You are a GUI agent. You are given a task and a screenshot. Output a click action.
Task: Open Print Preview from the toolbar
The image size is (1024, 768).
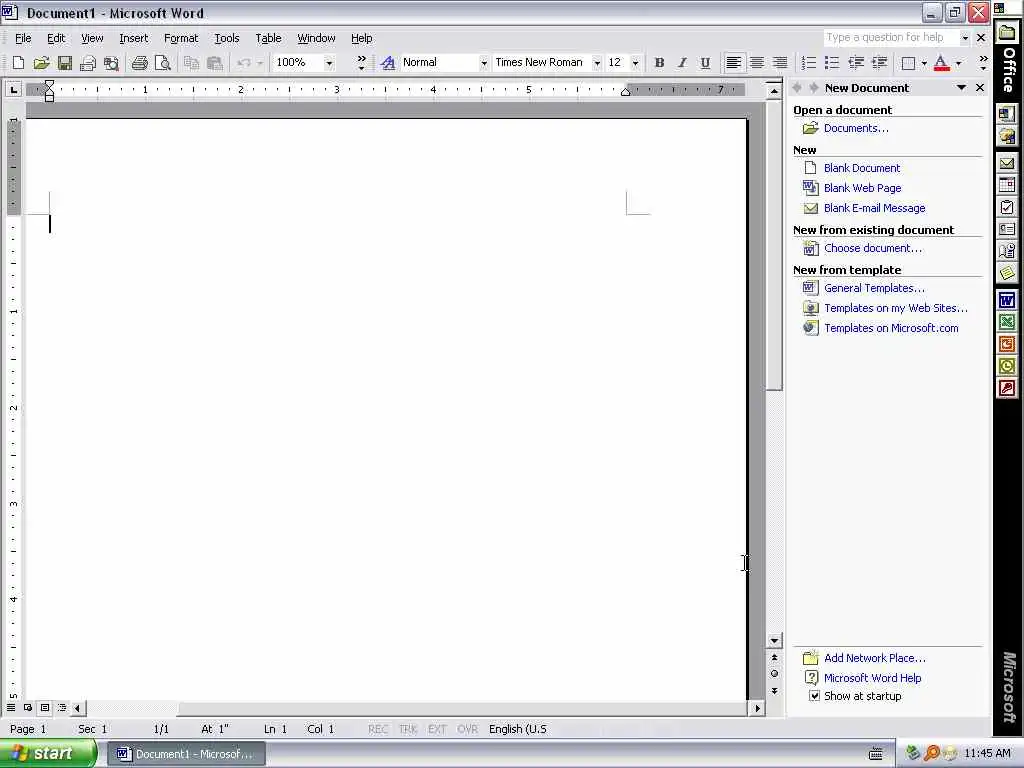(x=163, y=63)
